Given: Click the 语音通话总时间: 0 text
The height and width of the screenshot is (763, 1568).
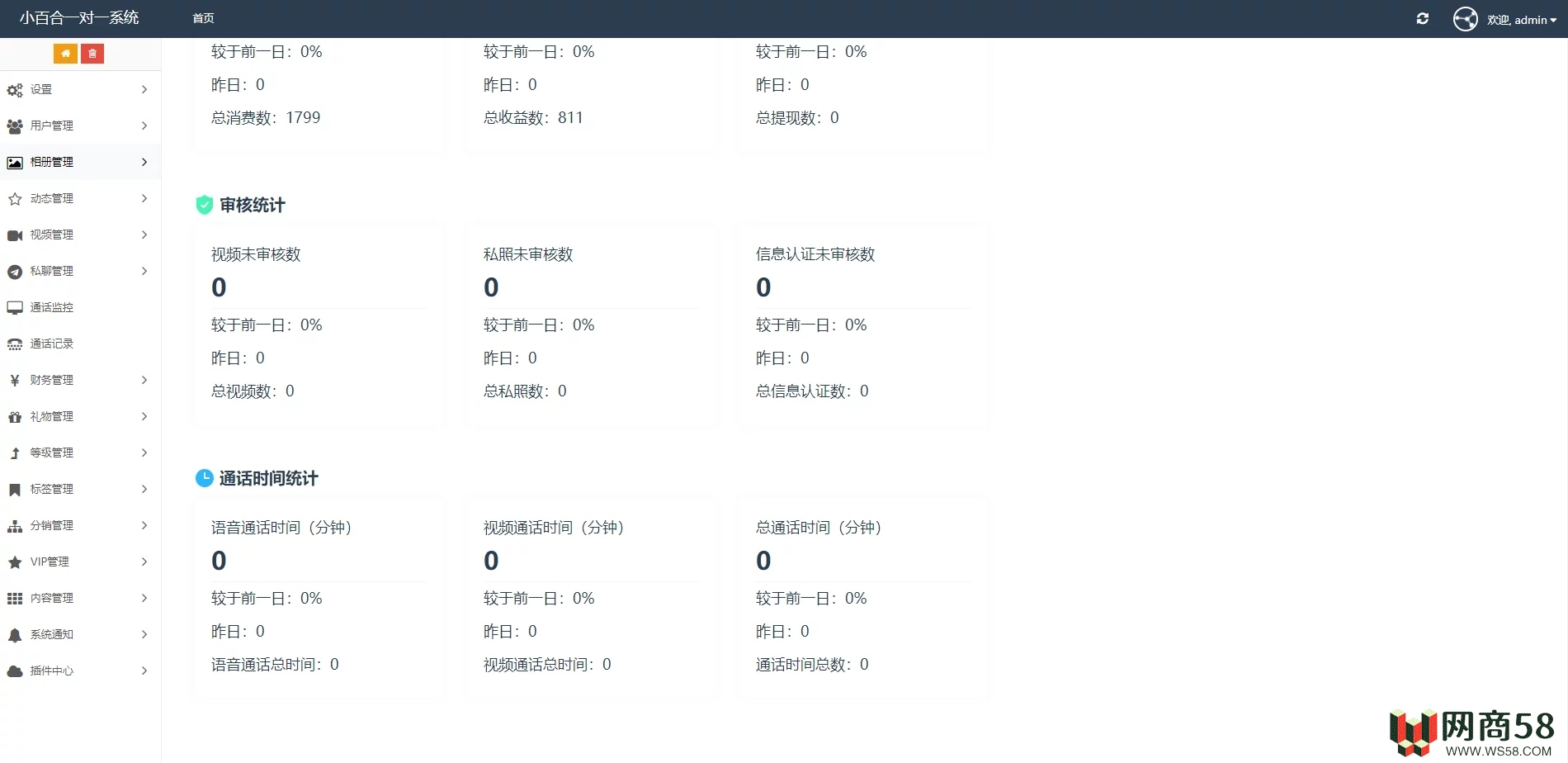Looking at the screenshot, I should click(x=275, y=665).
